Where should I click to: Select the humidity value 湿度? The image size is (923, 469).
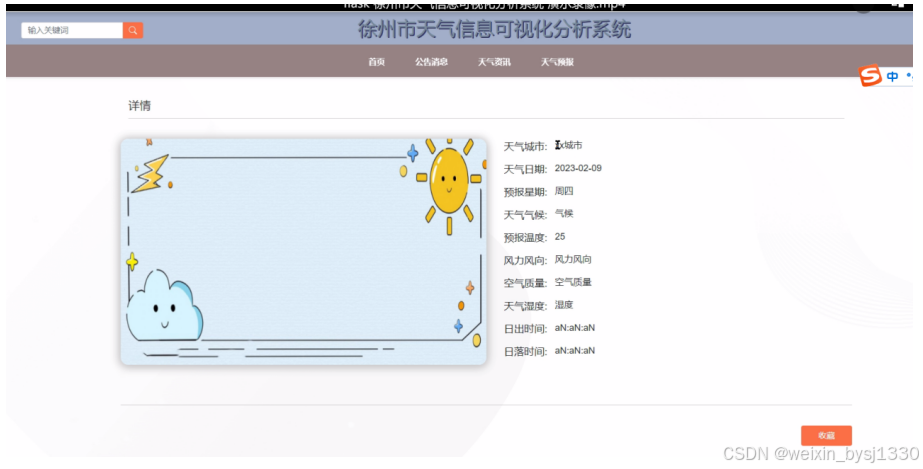tap(564, 305)
